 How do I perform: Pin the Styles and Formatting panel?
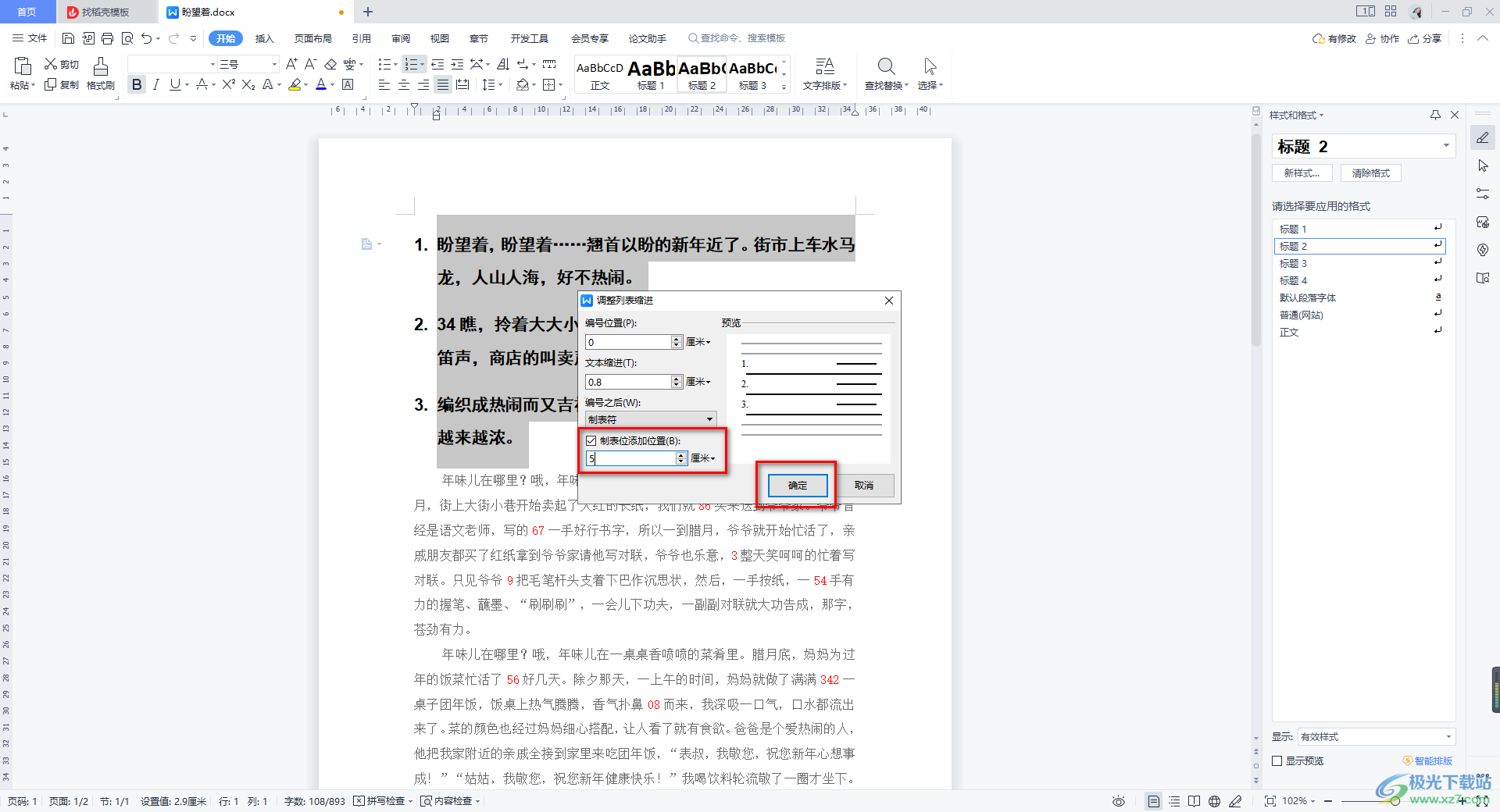coord(1435,115)
